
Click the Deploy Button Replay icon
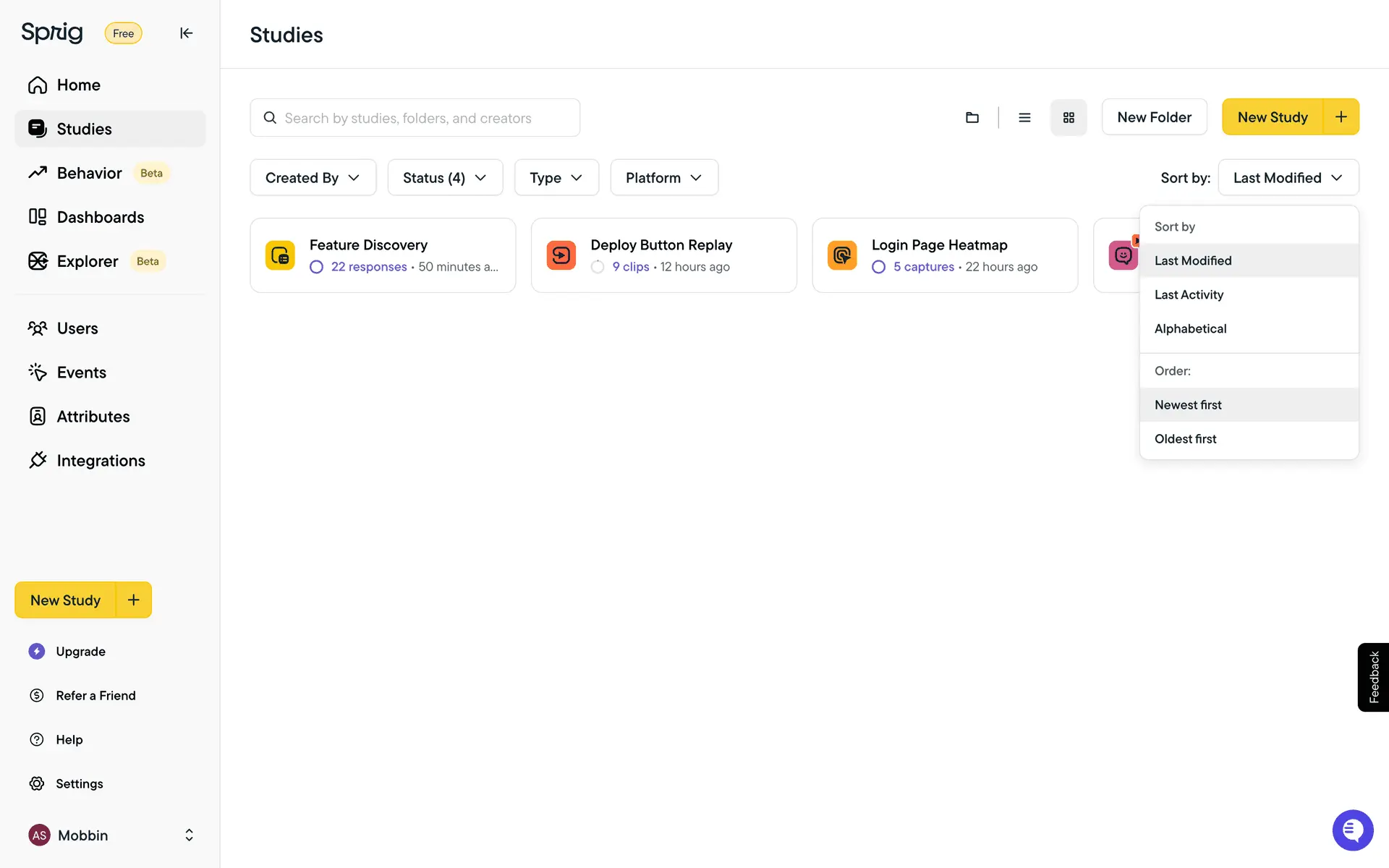(x=561, y=255)
